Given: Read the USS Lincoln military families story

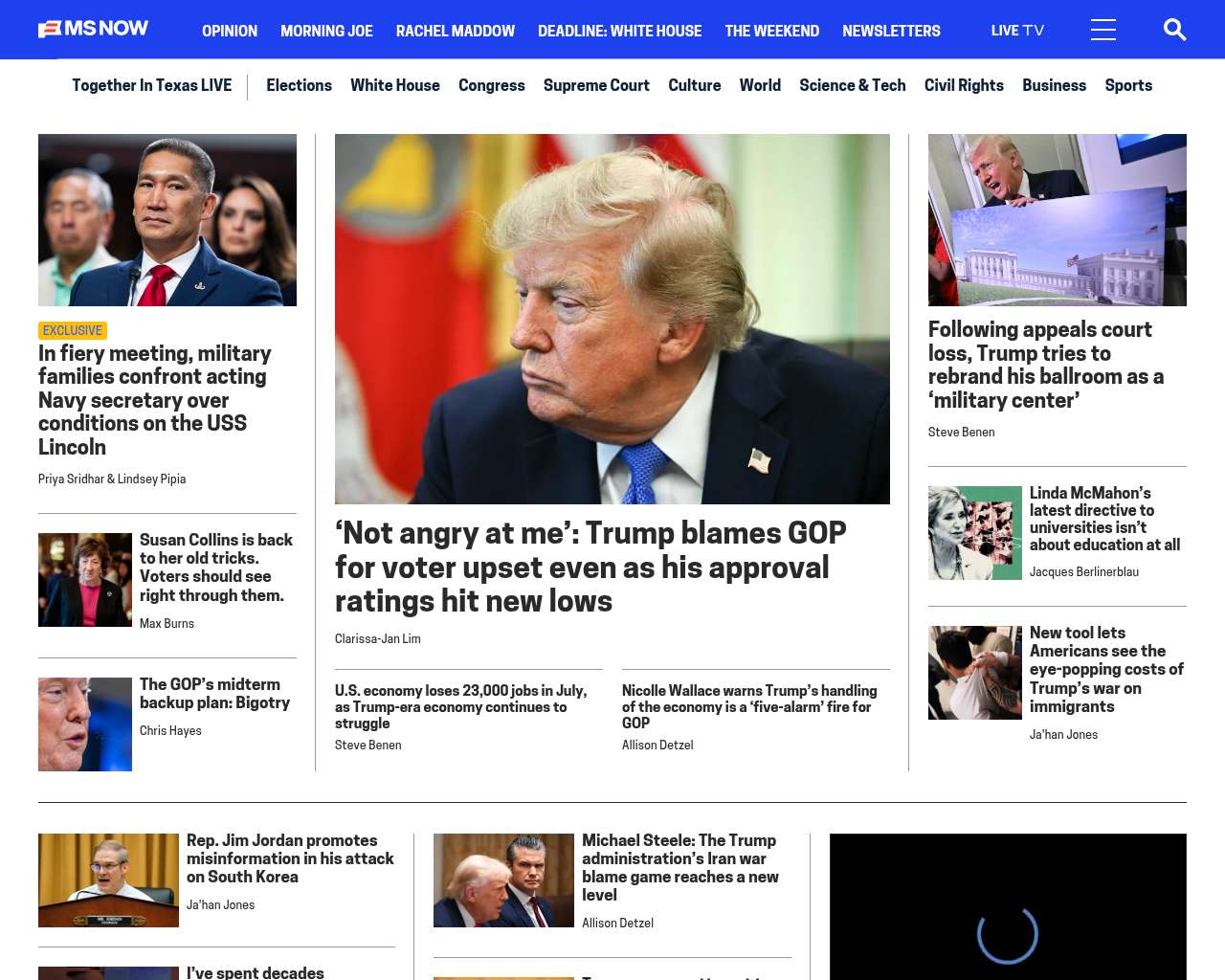Looking at the screenshot, I should tap(155, 400).
